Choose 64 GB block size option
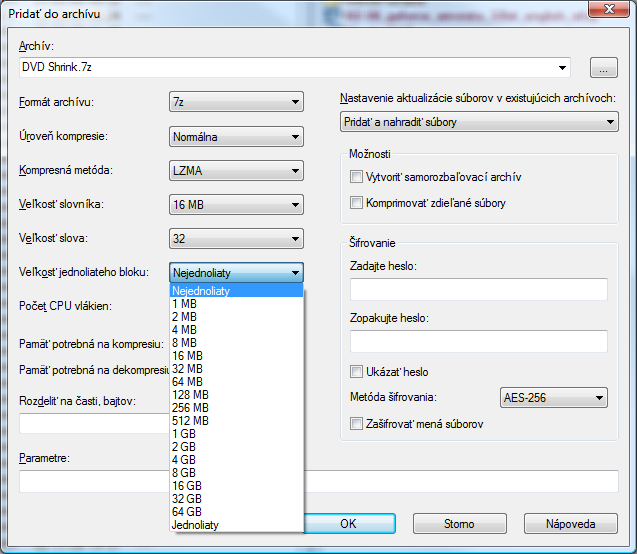Screen dimensions: 637x554 coord(236,512)
